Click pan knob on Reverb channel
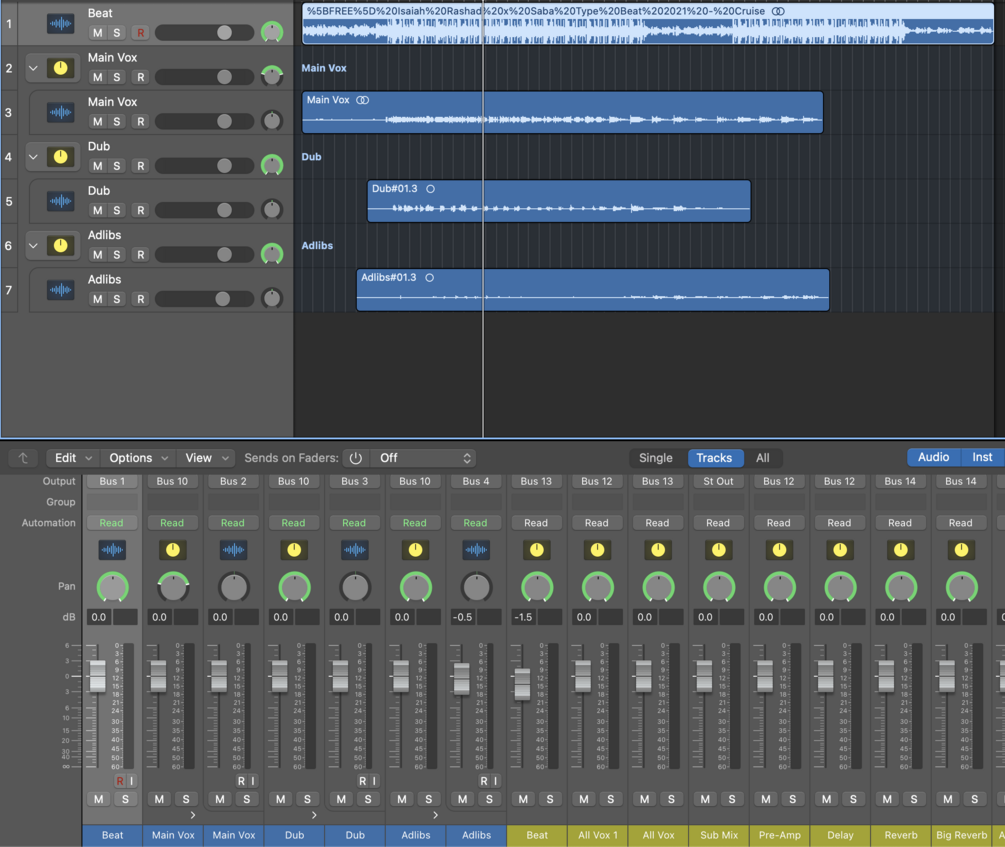This screenshot has height=847, width=1005. click(901, 587)
